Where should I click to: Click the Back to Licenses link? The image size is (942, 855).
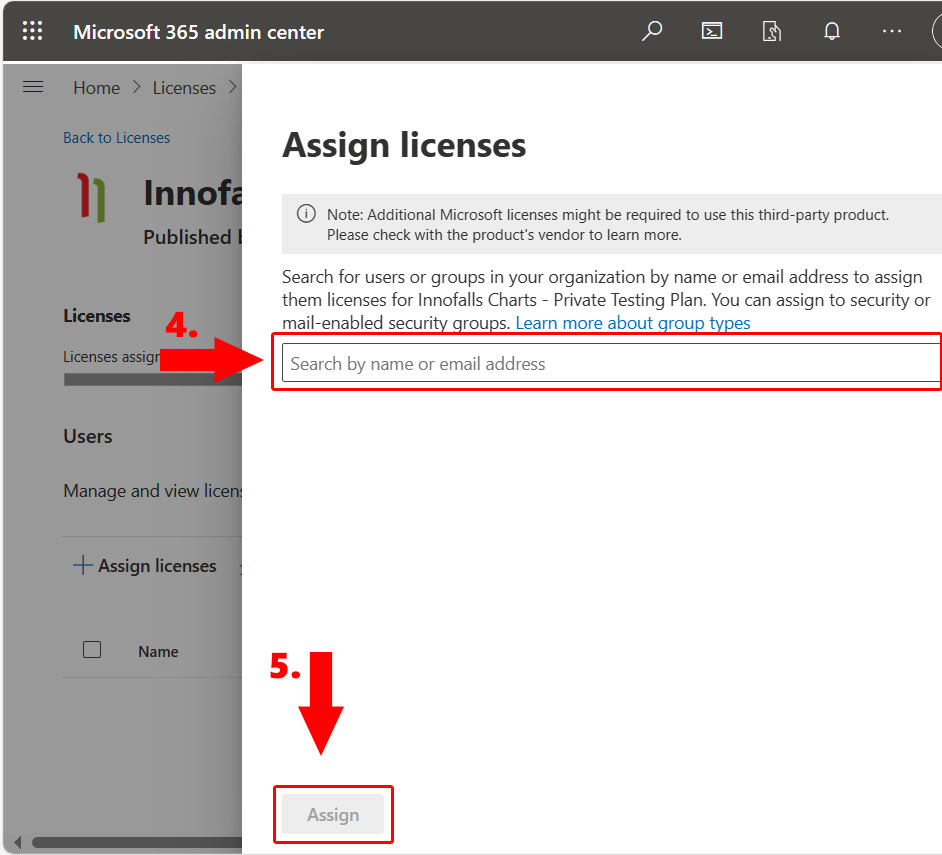[116, 138]
